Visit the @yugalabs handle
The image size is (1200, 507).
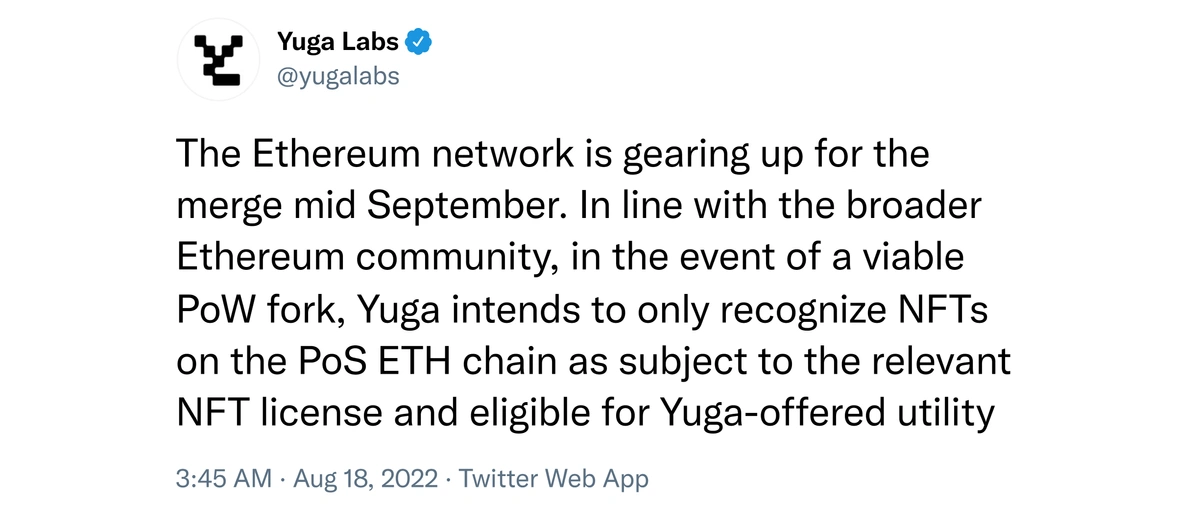point(338,78)
